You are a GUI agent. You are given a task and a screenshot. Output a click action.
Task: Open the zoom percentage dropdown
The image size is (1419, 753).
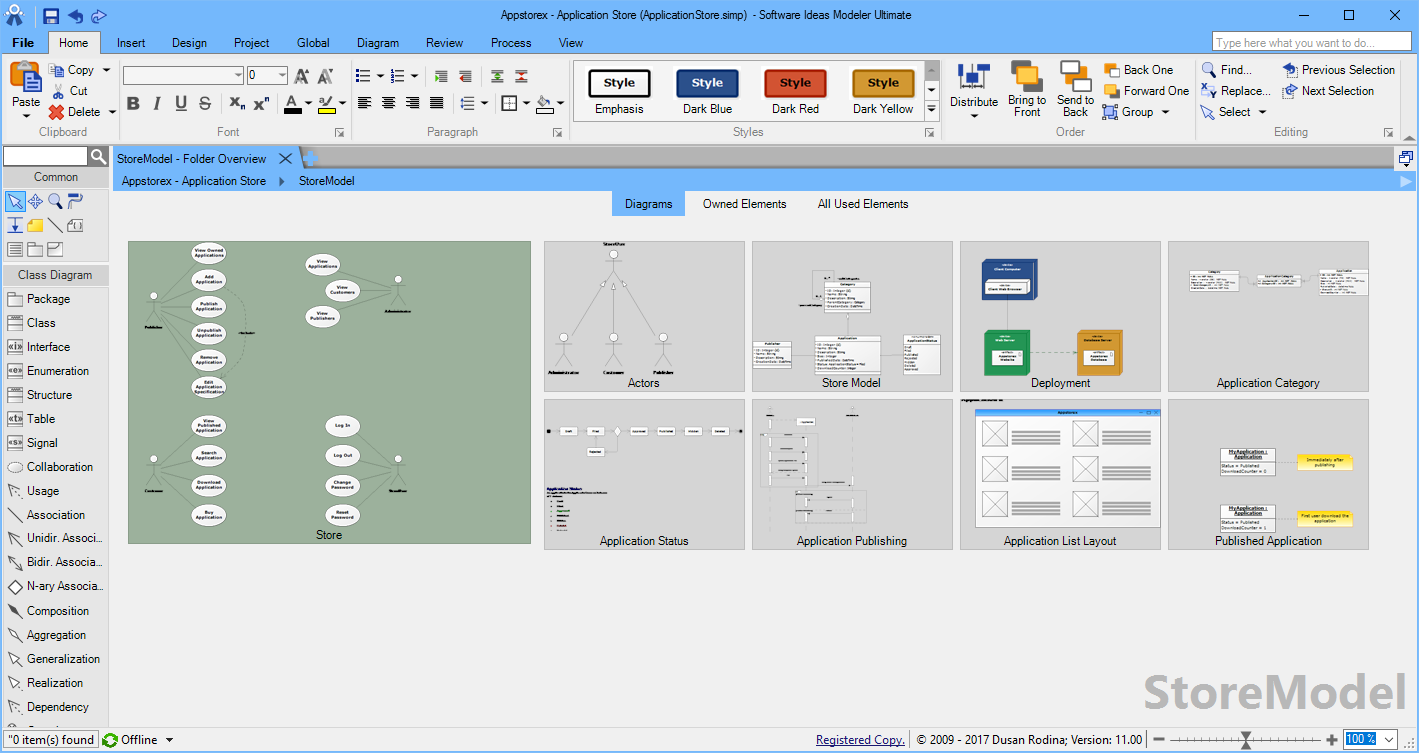(1389, 740)
